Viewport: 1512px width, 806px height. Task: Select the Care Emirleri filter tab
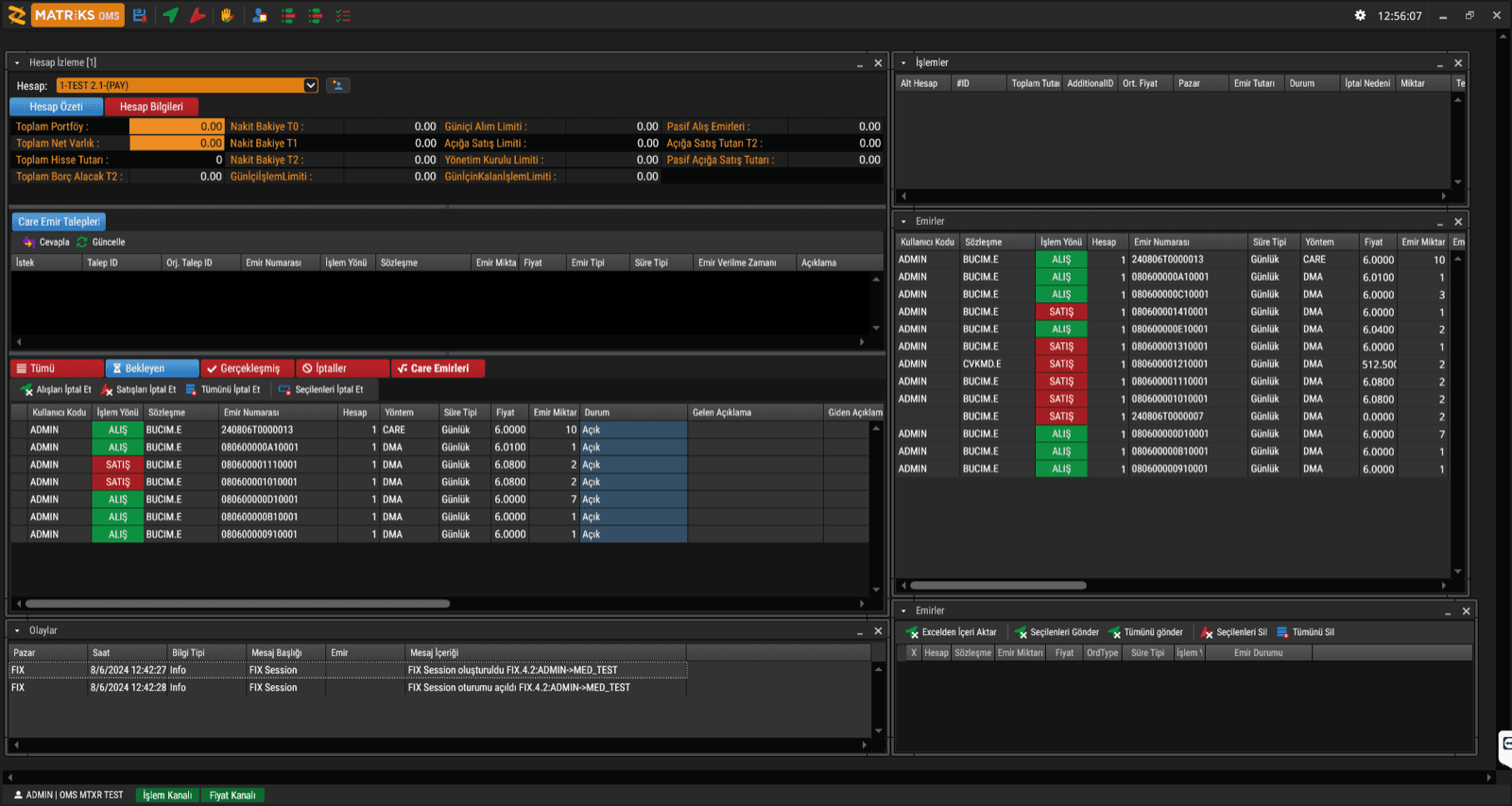[438, 369]
